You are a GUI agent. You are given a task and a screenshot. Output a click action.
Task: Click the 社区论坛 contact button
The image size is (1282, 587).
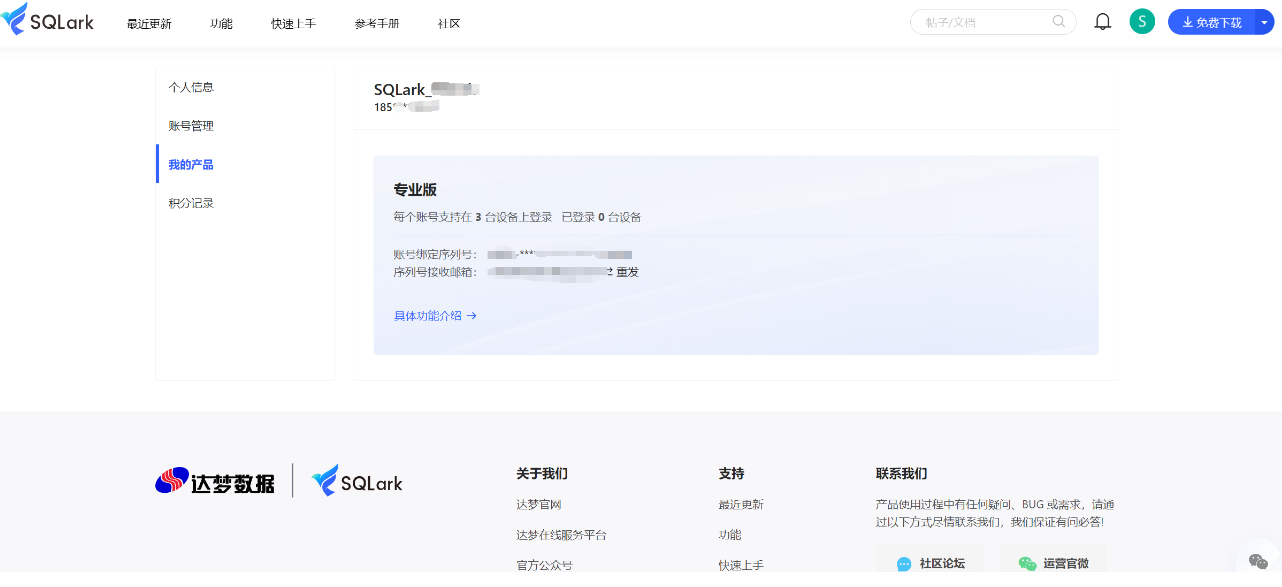(x=931, y=563)
